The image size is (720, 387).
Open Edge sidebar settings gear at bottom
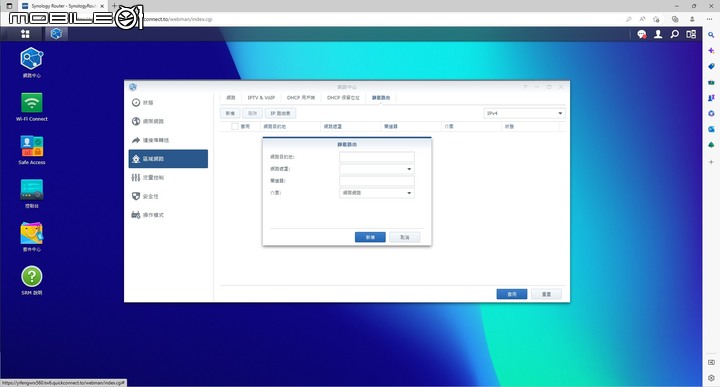[711, 378]
